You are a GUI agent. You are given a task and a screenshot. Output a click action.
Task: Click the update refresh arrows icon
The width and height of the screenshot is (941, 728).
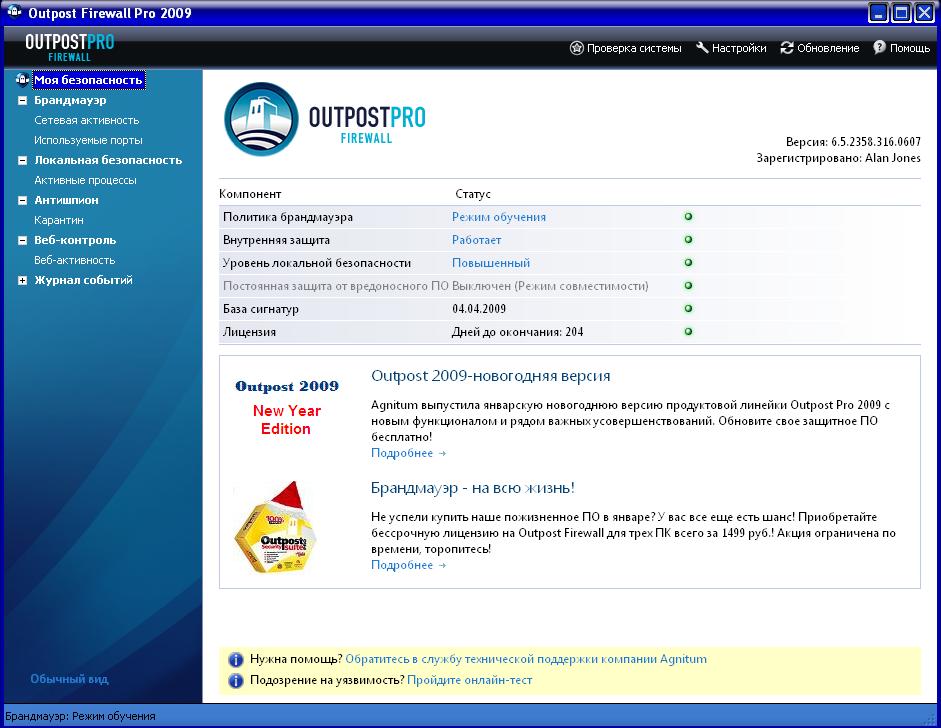(787, 48)
